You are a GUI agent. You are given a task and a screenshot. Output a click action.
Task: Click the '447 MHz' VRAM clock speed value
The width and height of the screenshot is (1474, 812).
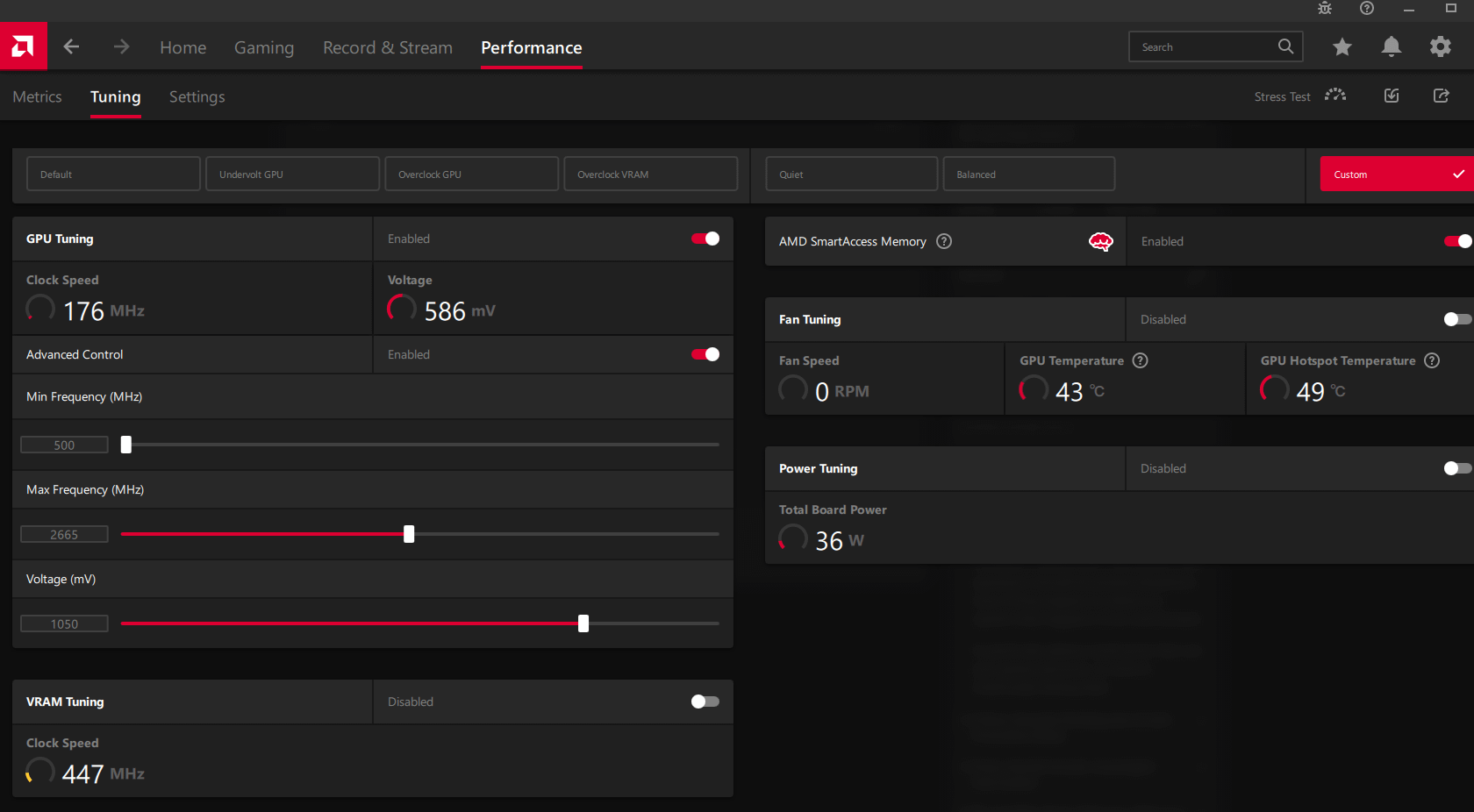(x=104, y=773)
